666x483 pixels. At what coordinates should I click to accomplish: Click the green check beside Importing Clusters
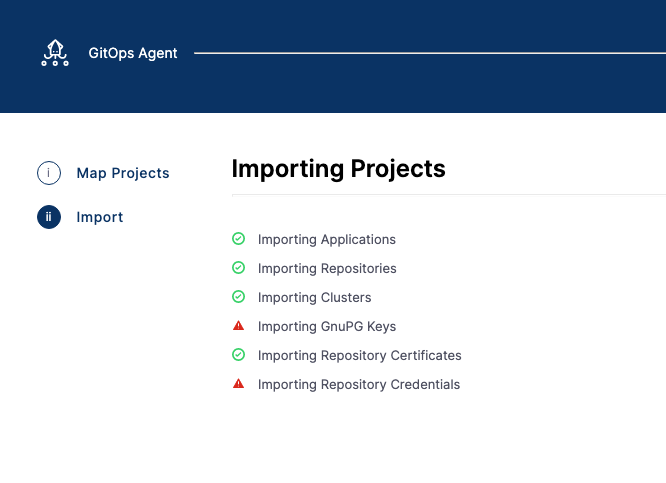(238, 297)
